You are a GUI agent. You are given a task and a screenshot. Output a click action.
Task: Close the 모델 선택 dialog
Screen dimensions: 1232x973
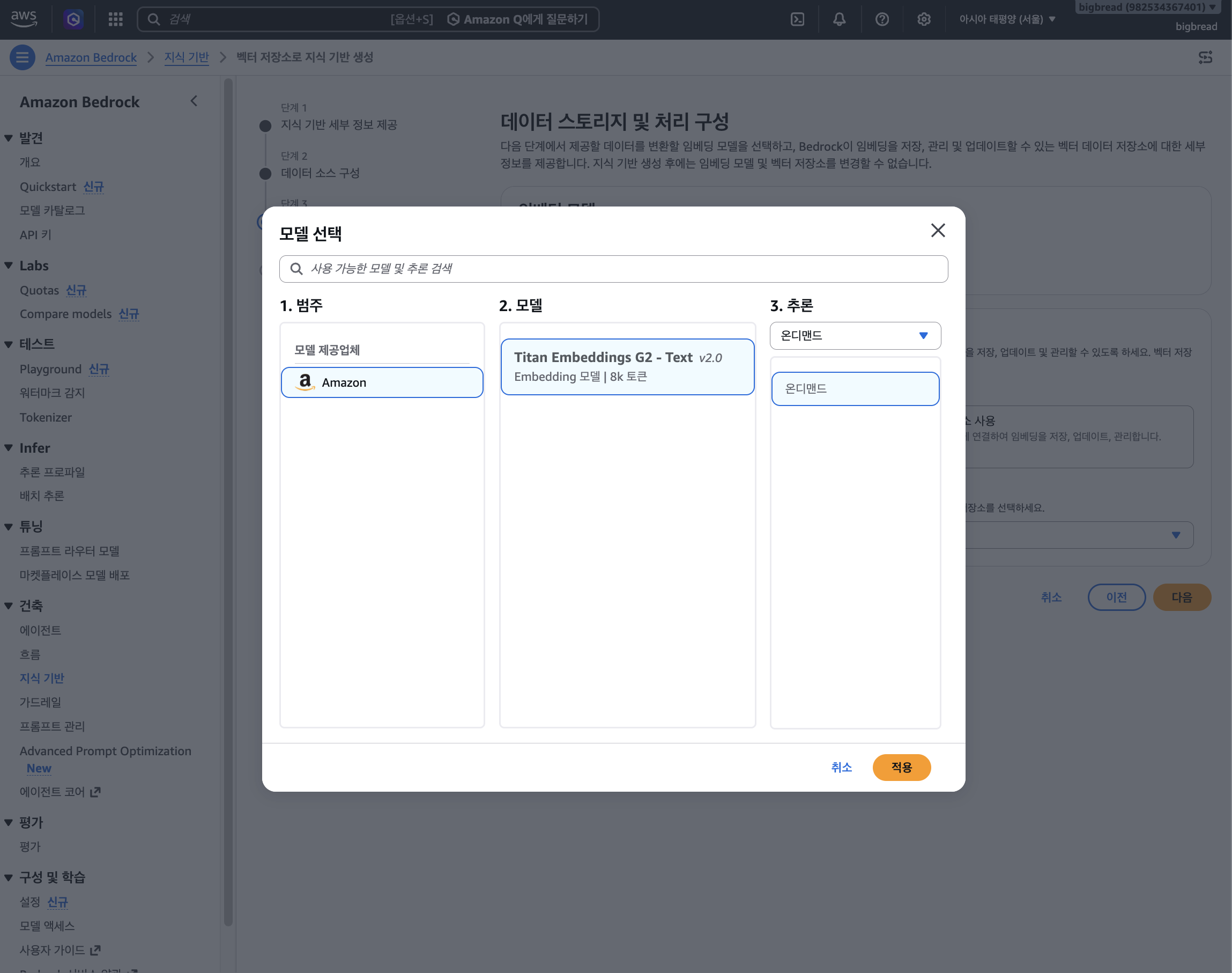[938, 230]
